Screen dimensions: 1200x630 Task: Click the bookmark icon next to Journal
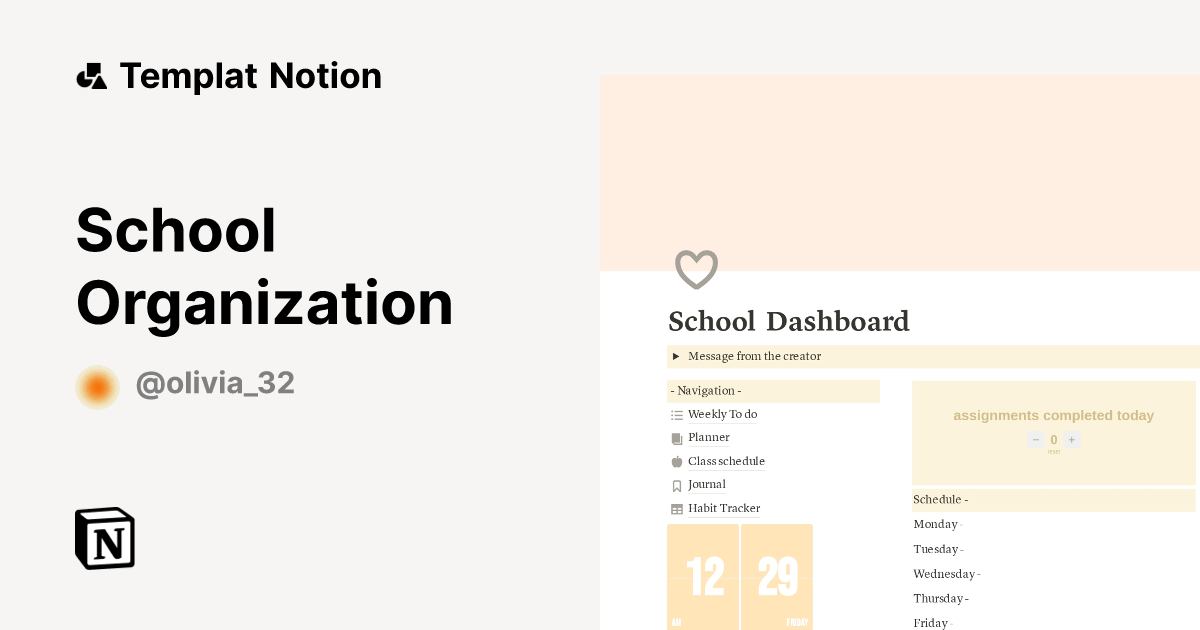coord(677,485)
